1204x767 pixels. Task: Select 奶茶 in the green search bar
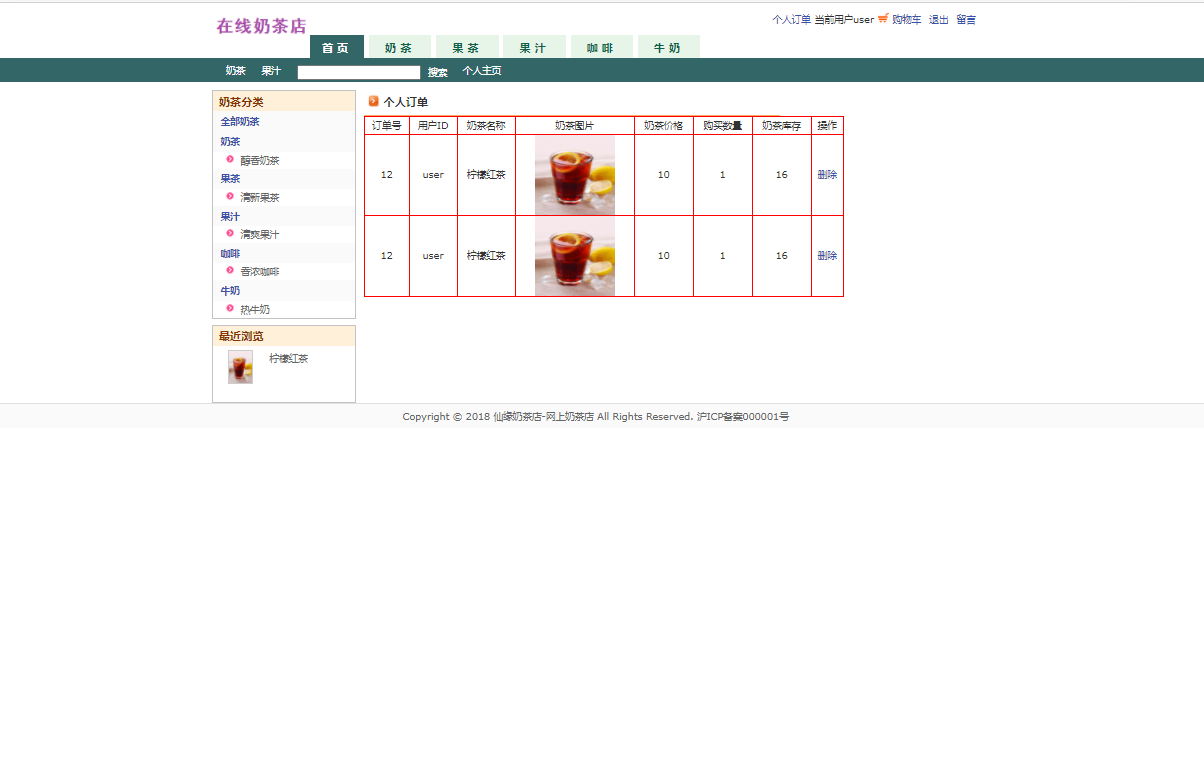tap(235, 70)
